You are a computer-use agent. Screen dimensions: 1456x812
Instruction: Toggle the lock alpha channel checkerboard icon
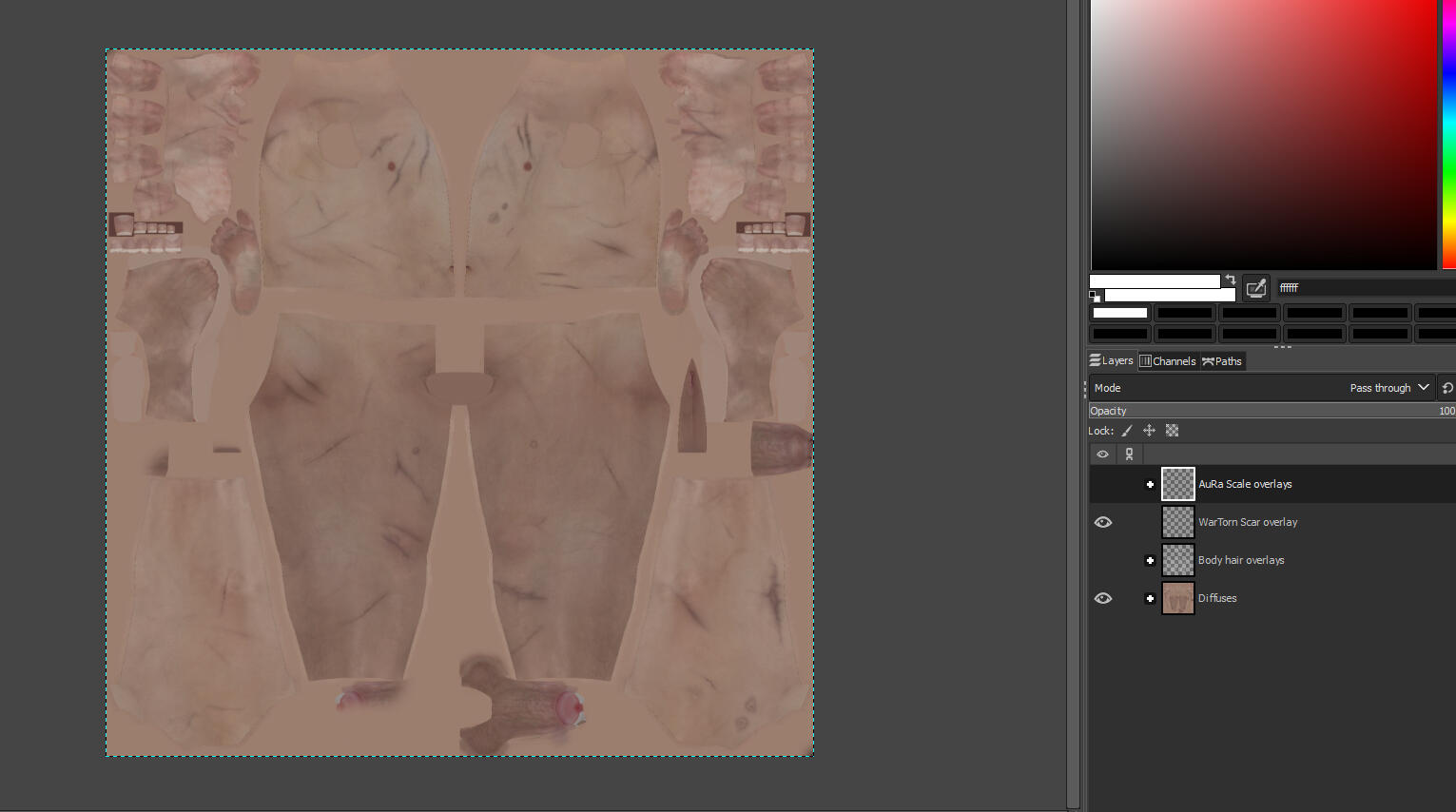point(1172,431)
